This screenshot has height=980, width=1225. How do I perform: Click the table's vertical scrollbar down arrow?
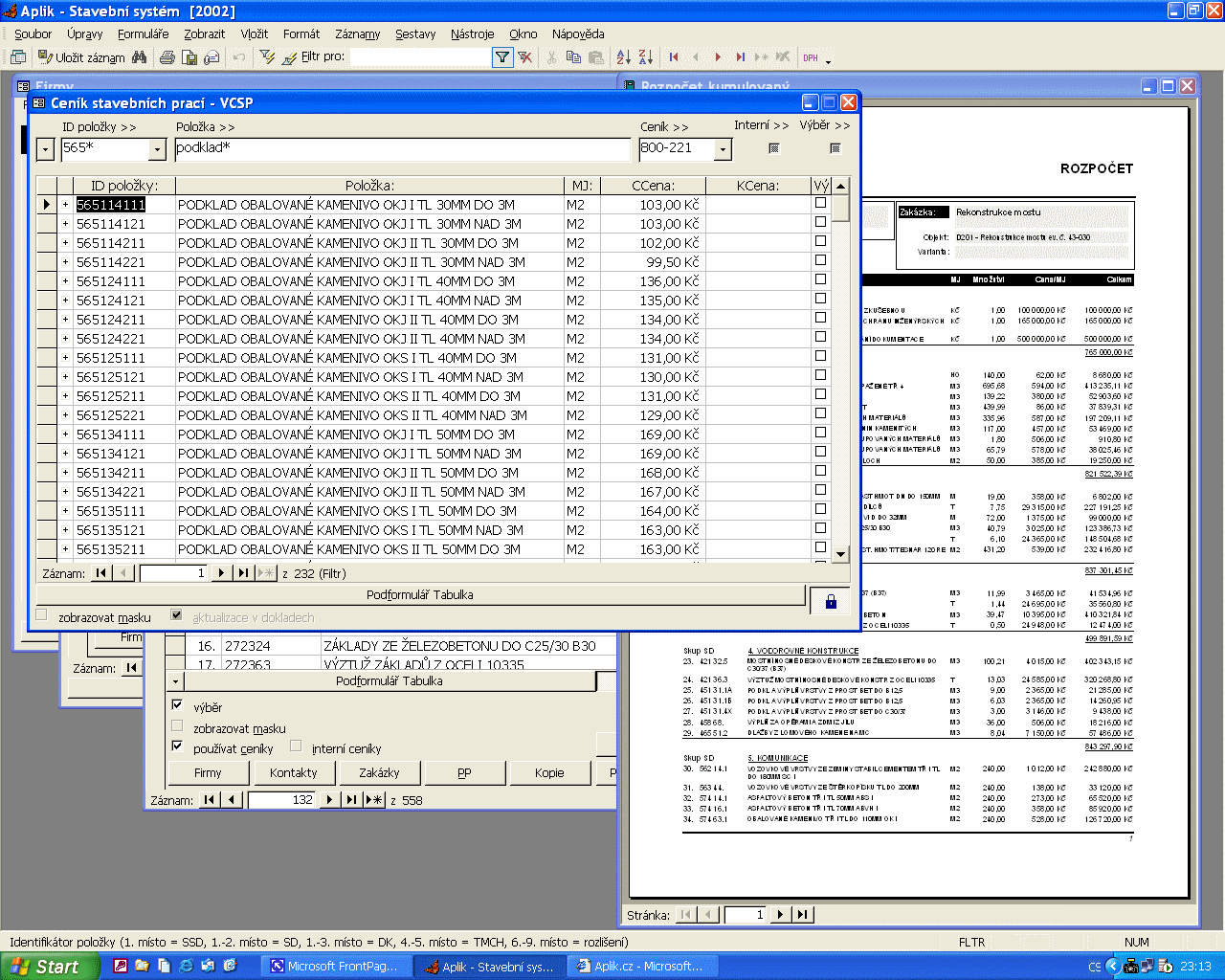click(840, 553)
